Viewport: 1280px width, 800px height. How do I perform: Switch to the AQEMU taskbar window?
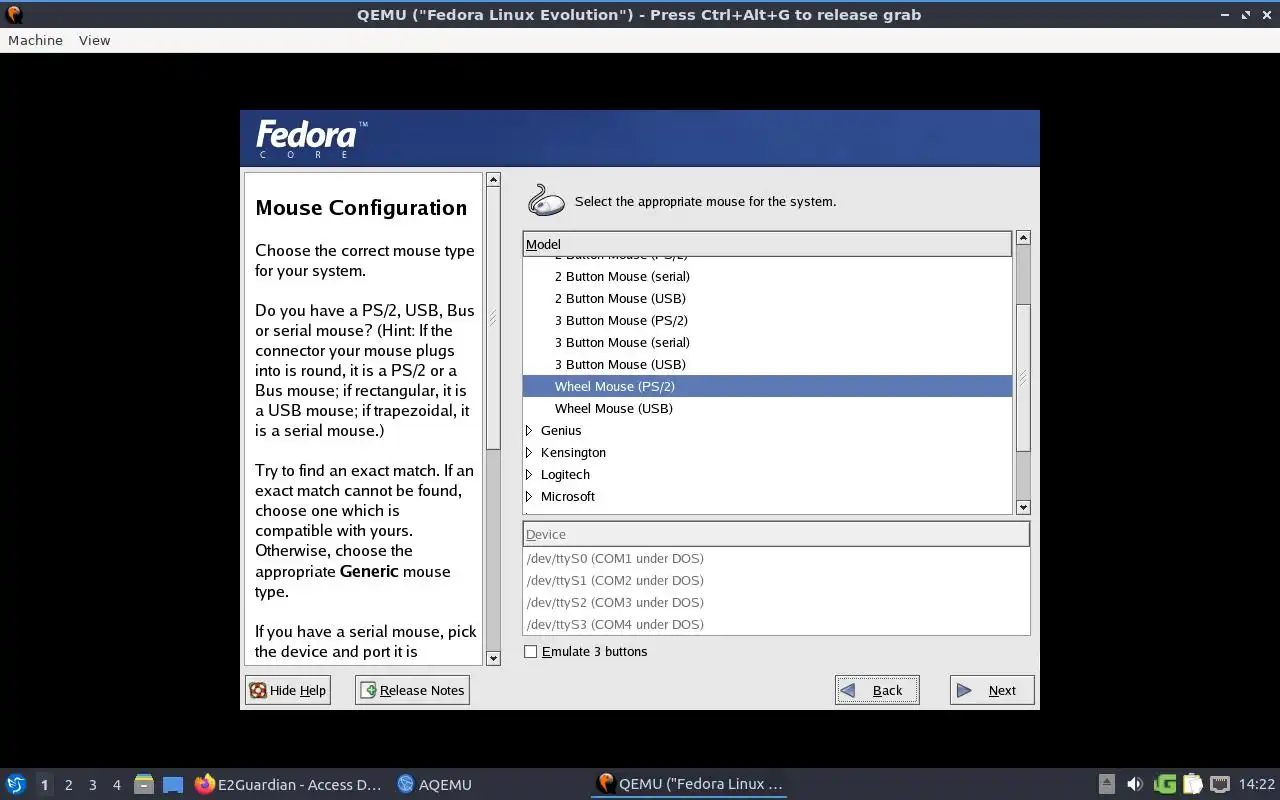point(435,785)
